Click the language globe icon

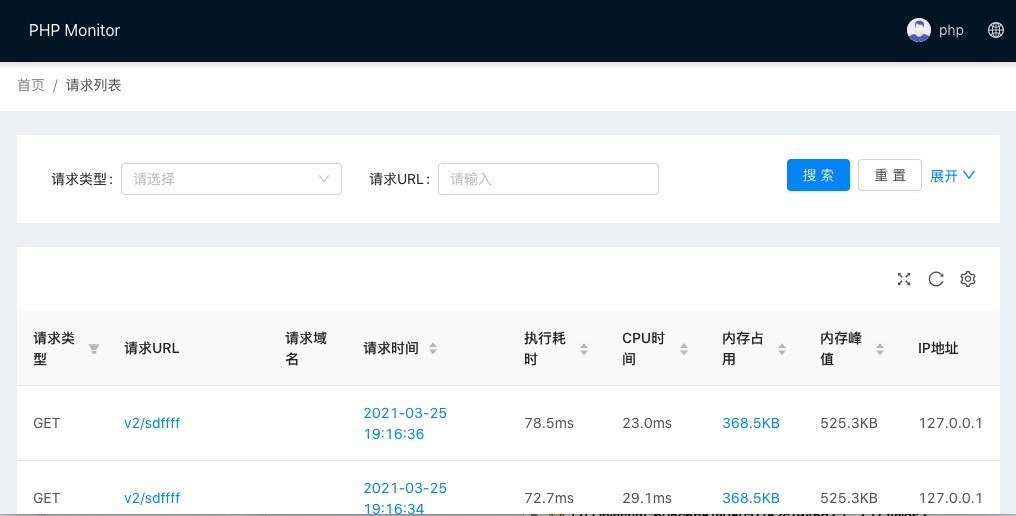click(996, 30)
